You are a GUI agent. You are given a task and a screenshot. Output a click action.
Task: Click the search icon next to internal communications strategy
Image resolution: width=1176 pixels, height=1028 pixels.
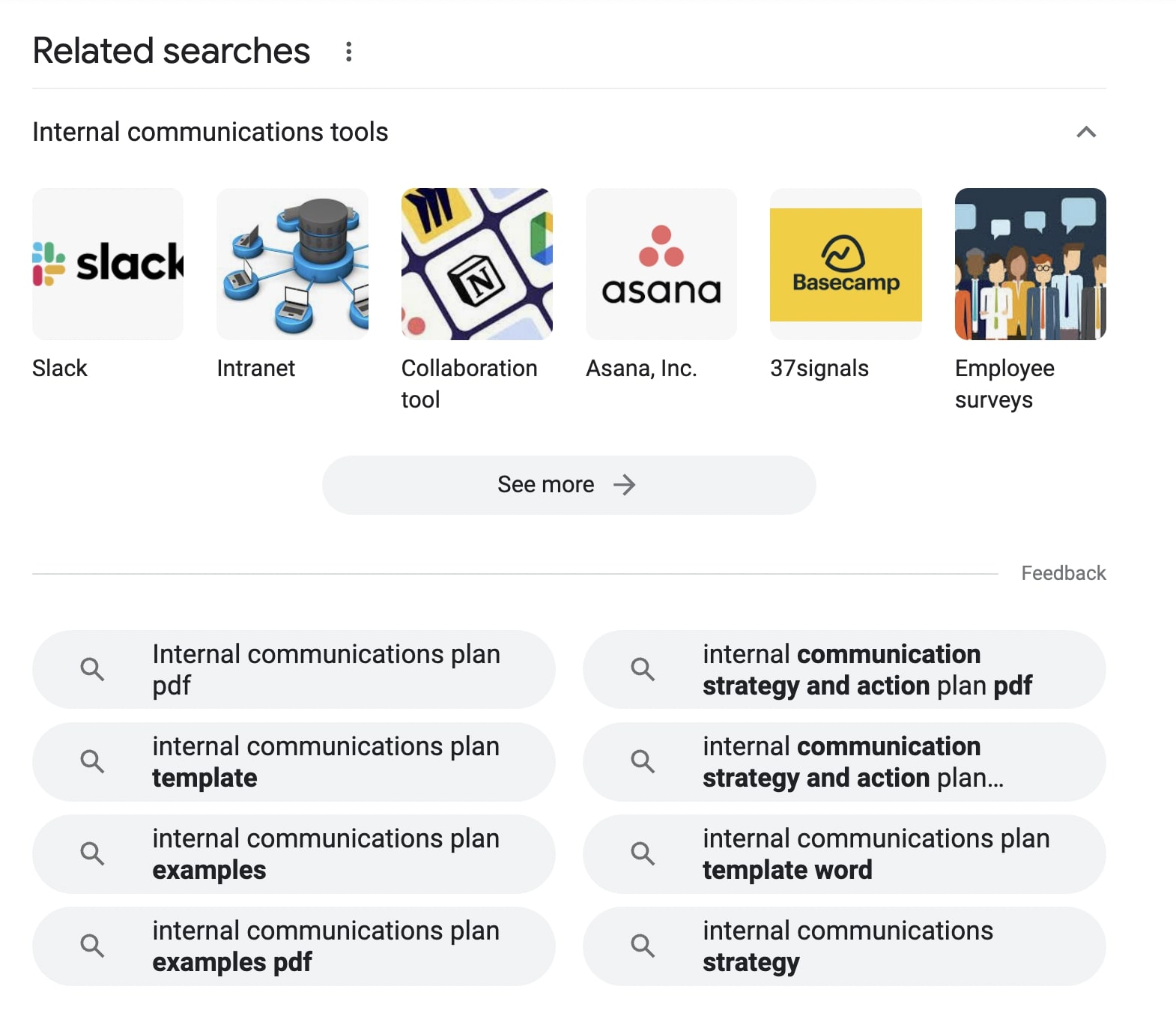click(x=643, y=946)
